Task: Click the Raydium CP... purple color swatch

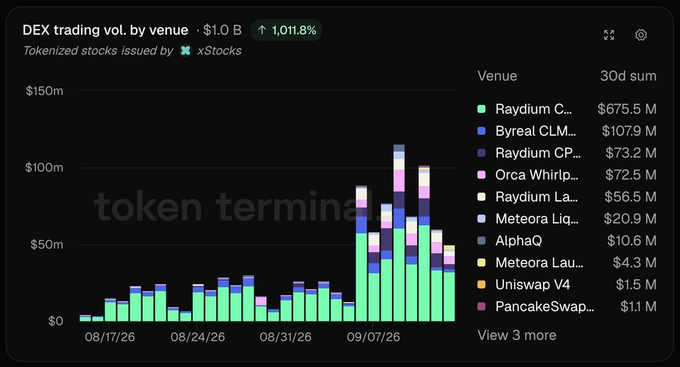Action: pos(481,153)
